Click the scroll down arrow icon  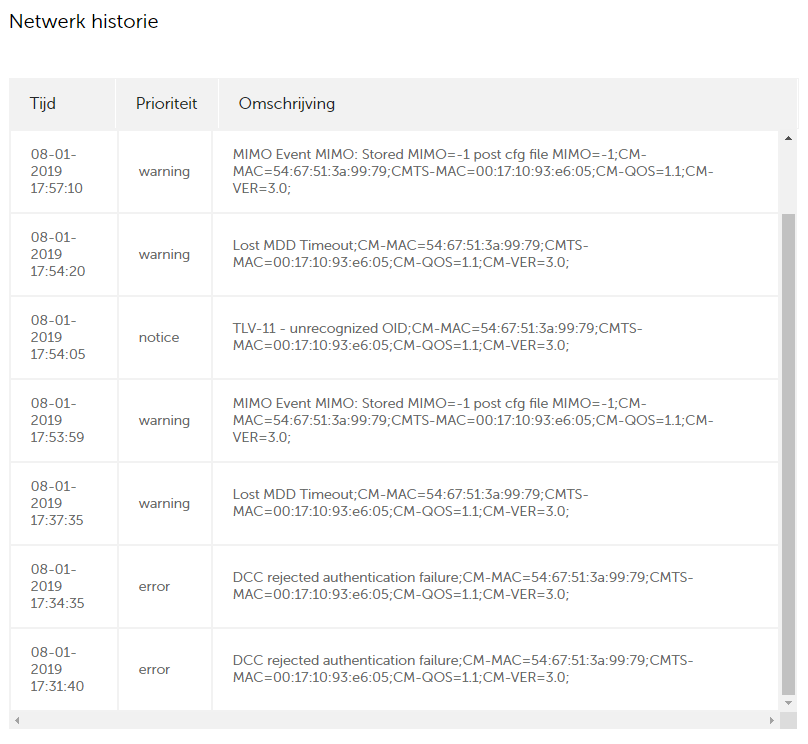[x=788, y=703]
